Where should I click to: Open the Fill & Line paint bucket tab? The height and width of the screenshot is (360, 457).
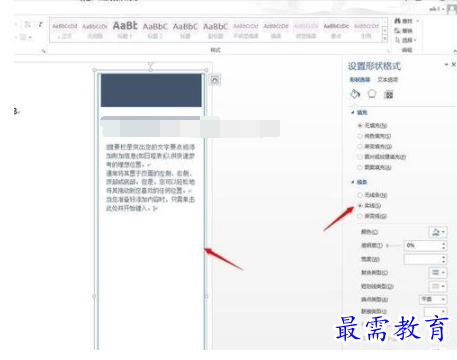point(355,94)
